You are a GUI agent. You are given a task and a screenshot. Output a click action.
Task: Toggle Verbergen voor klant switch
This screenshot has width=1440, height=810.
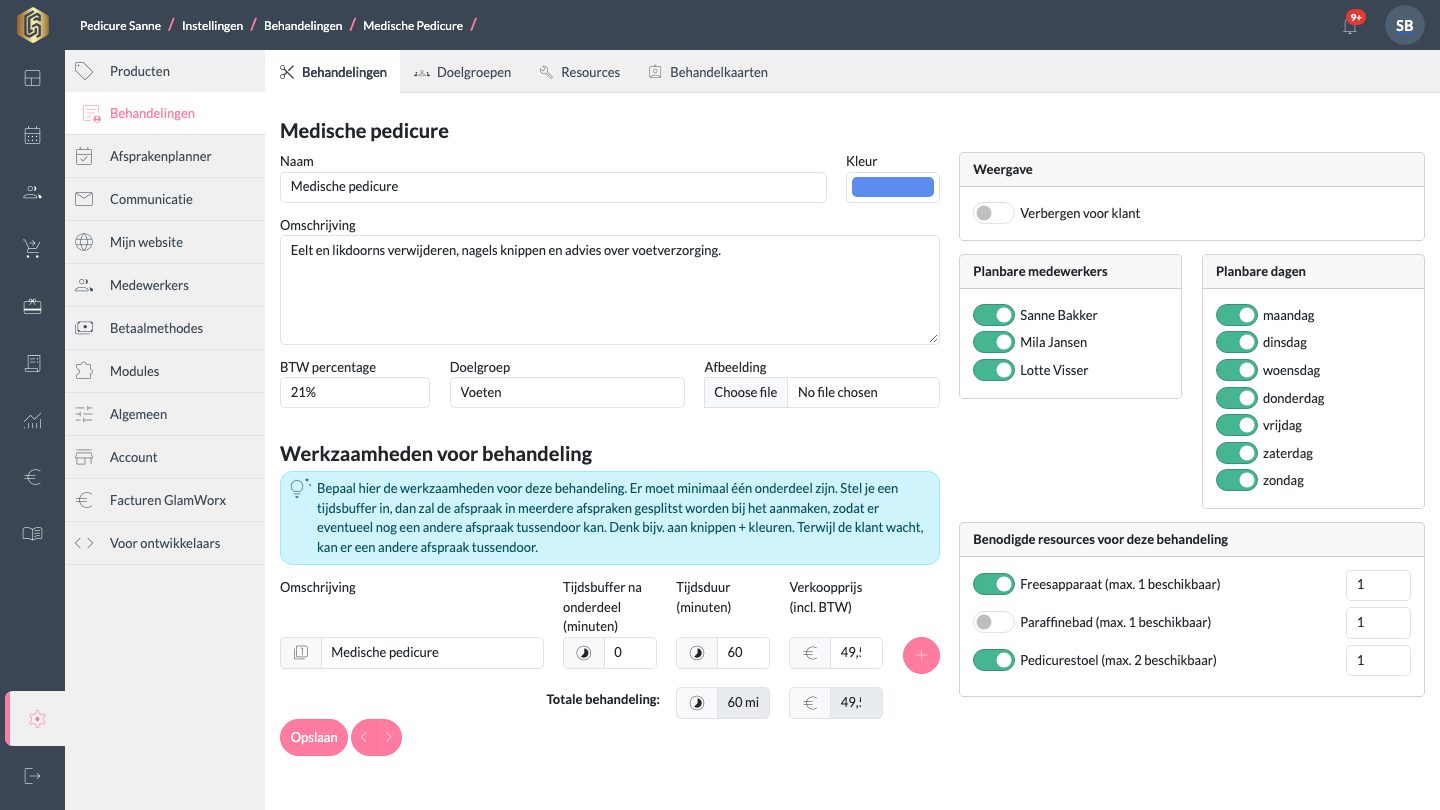[x=993, y=213]
